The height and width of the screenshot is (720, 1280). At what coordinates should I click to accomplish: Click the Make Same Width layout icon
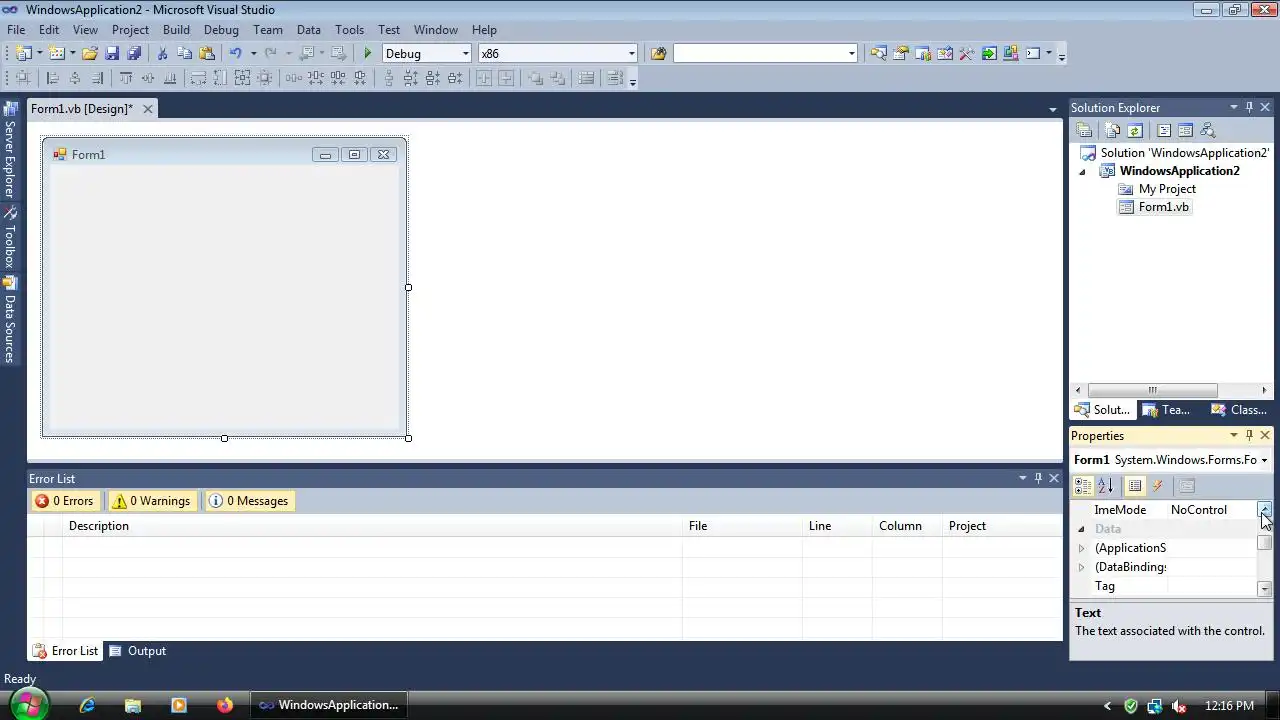pos(198,78)
